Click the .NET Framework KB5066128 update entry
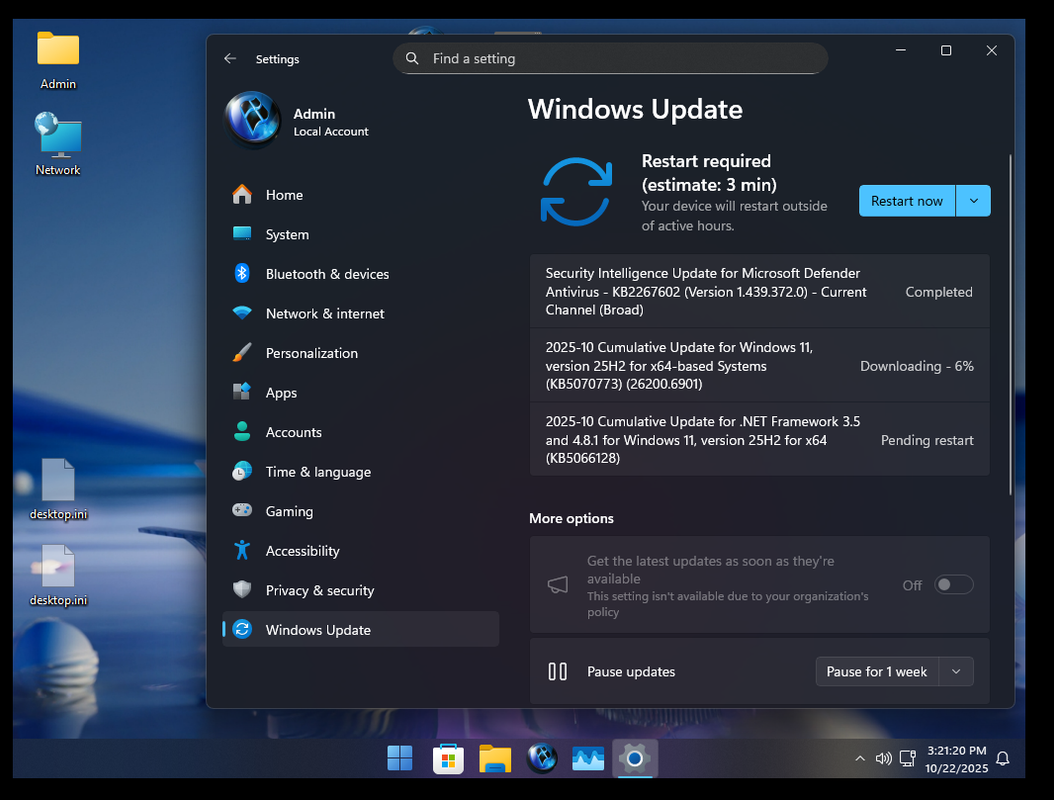This screenshot has width=1054, height=800. pos(760,439)
